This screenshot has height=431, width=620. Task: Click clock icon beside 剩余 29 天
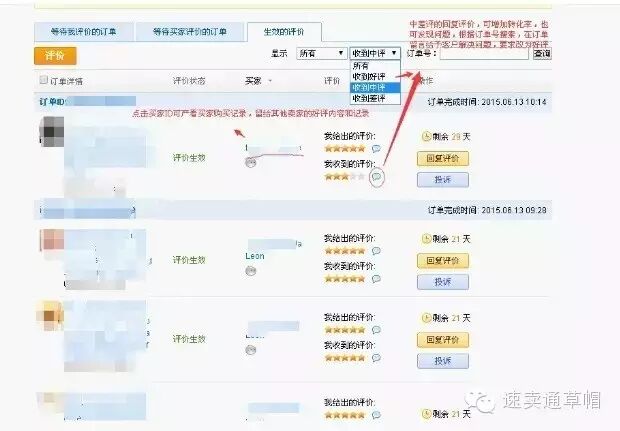(426, 137)
